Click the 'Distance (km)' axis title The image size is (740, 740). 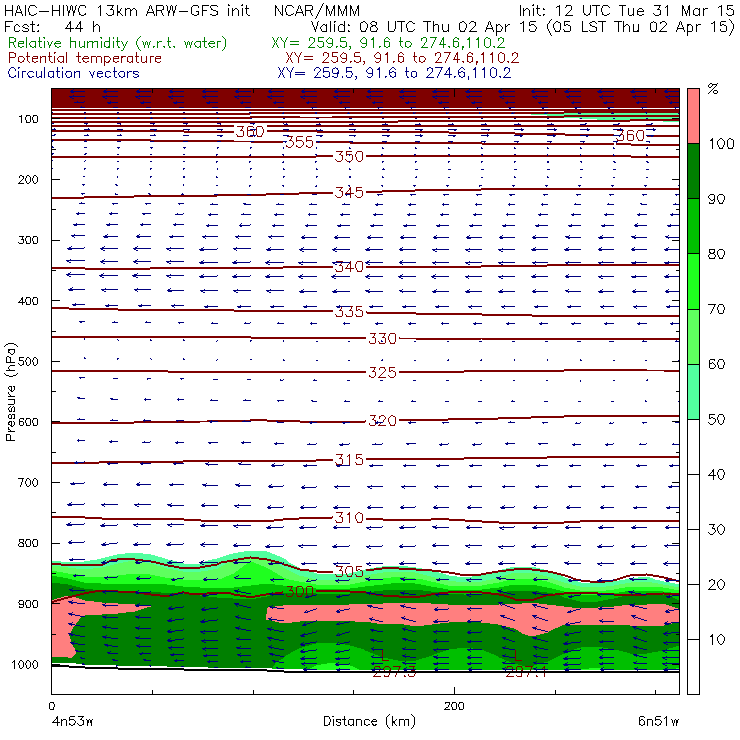click(x=370, y=721)
